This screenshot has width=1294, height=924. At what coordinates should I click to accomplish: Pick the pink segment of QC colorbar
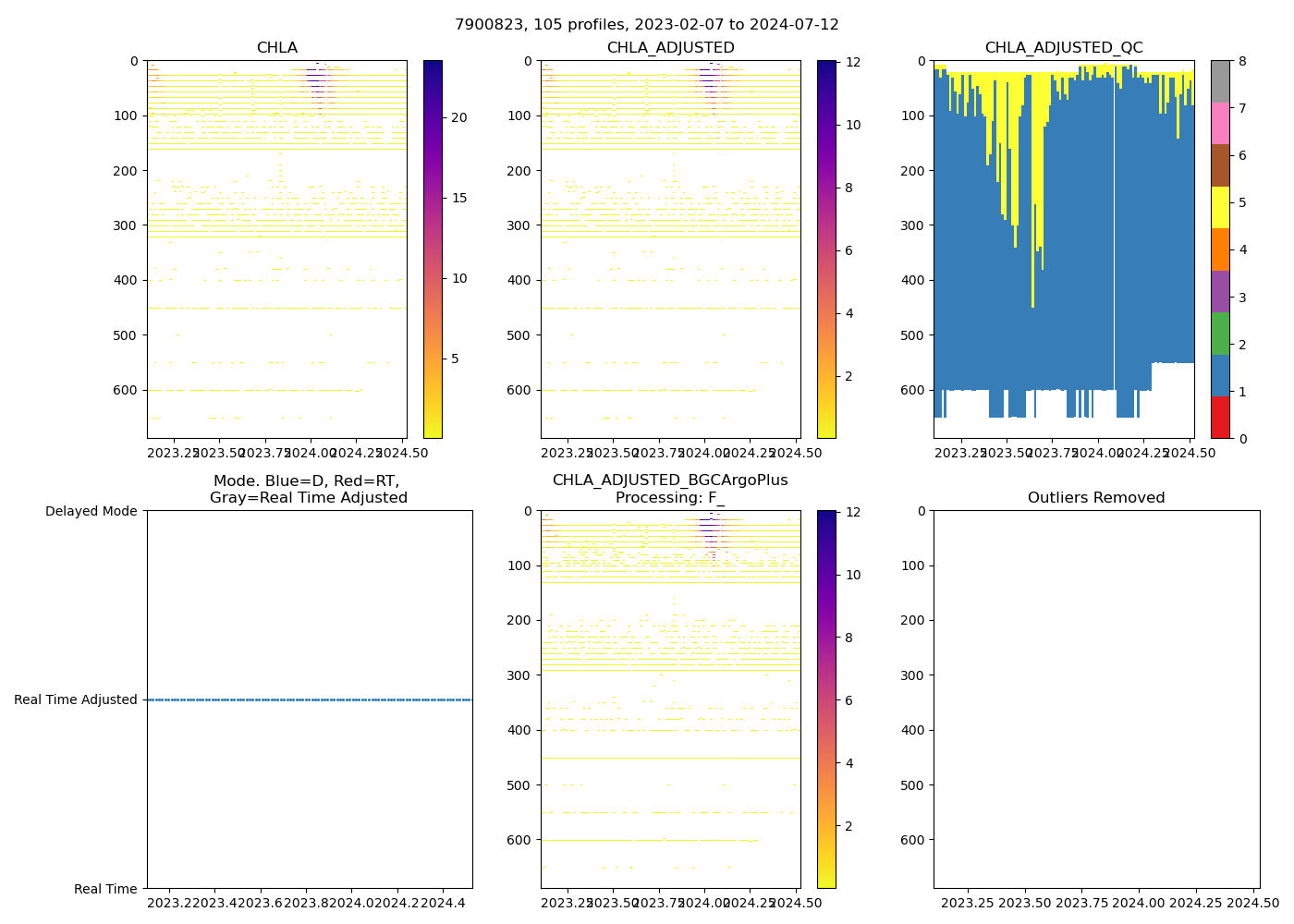1220,123
